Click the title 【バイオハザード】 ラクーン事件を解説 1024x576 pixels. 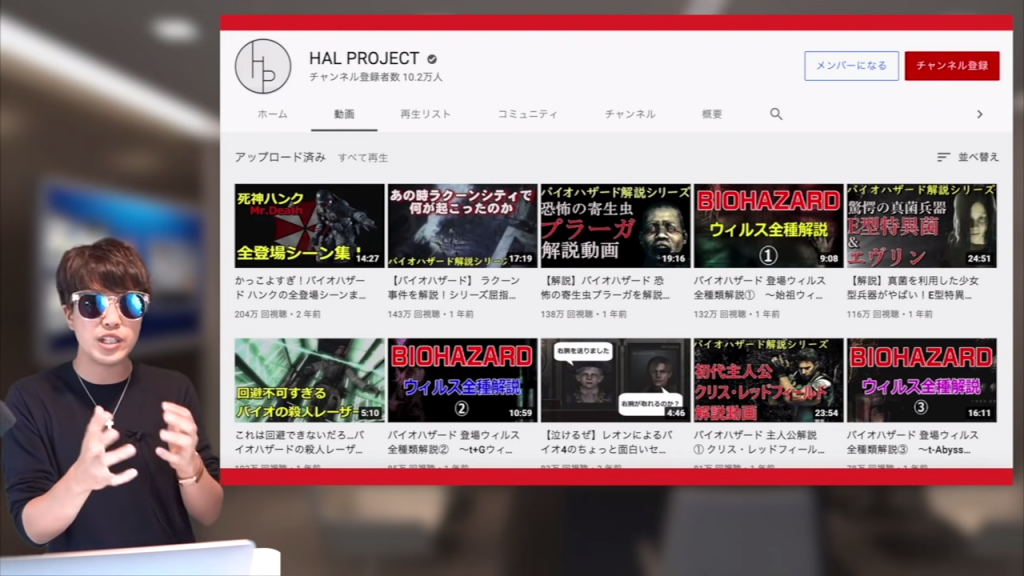[454, 287]
